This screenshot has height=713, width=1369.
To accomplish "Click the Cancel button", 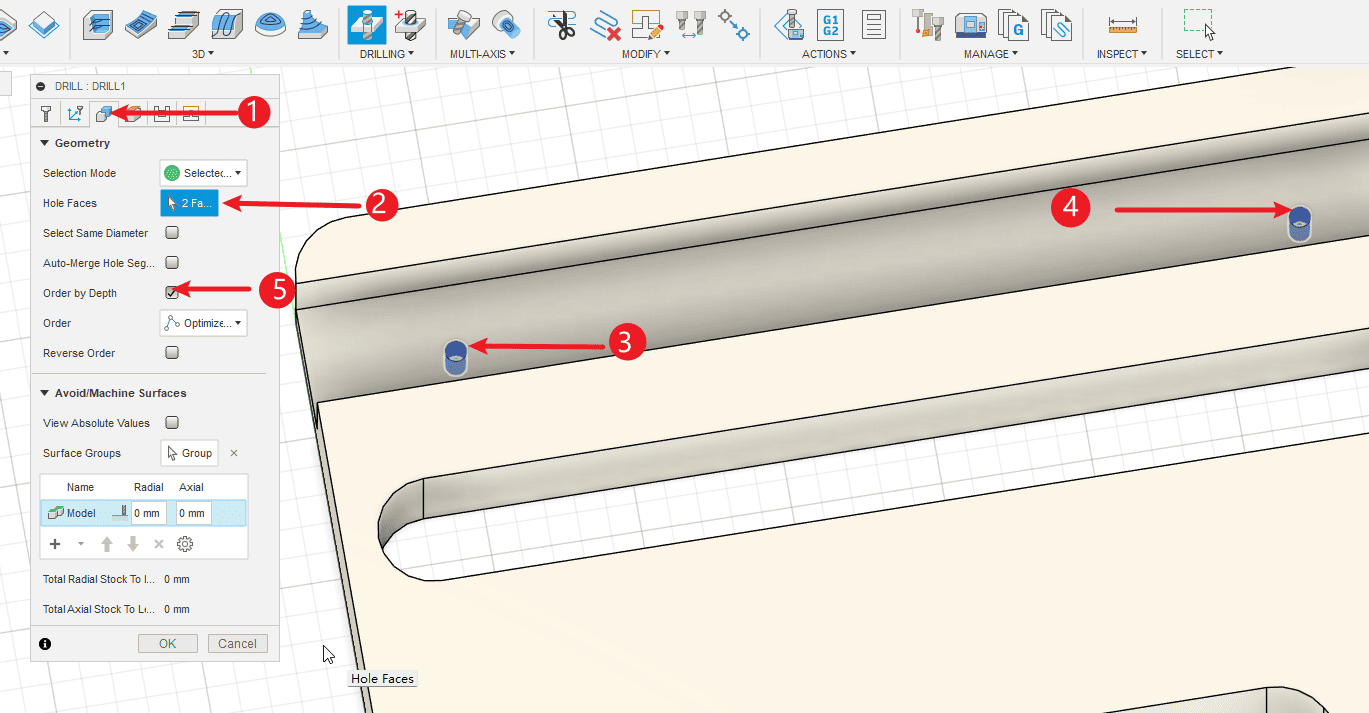I will pos(237,644).
